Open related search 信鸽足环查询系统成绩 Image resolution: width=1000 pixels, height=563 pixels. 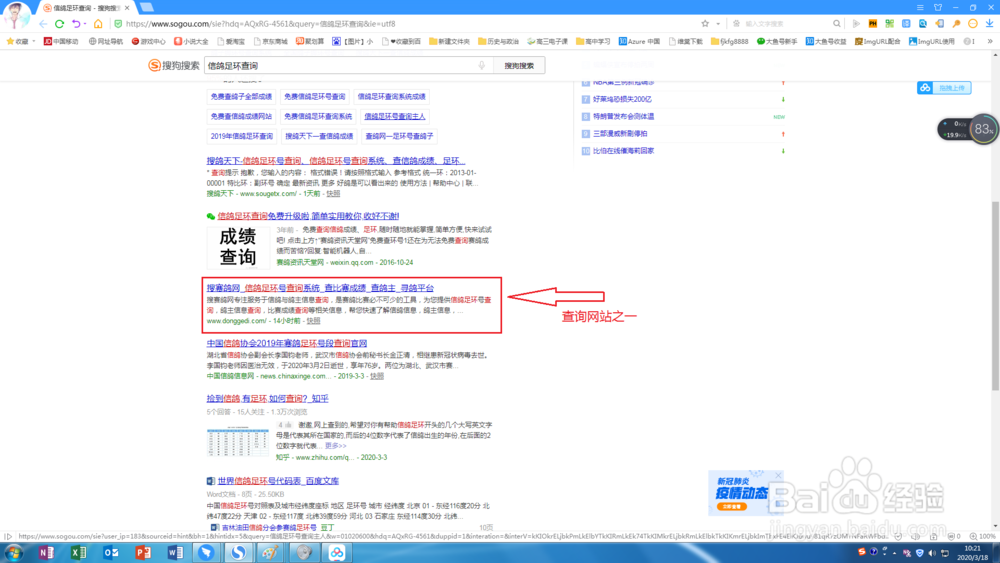[x=392, y=97]
